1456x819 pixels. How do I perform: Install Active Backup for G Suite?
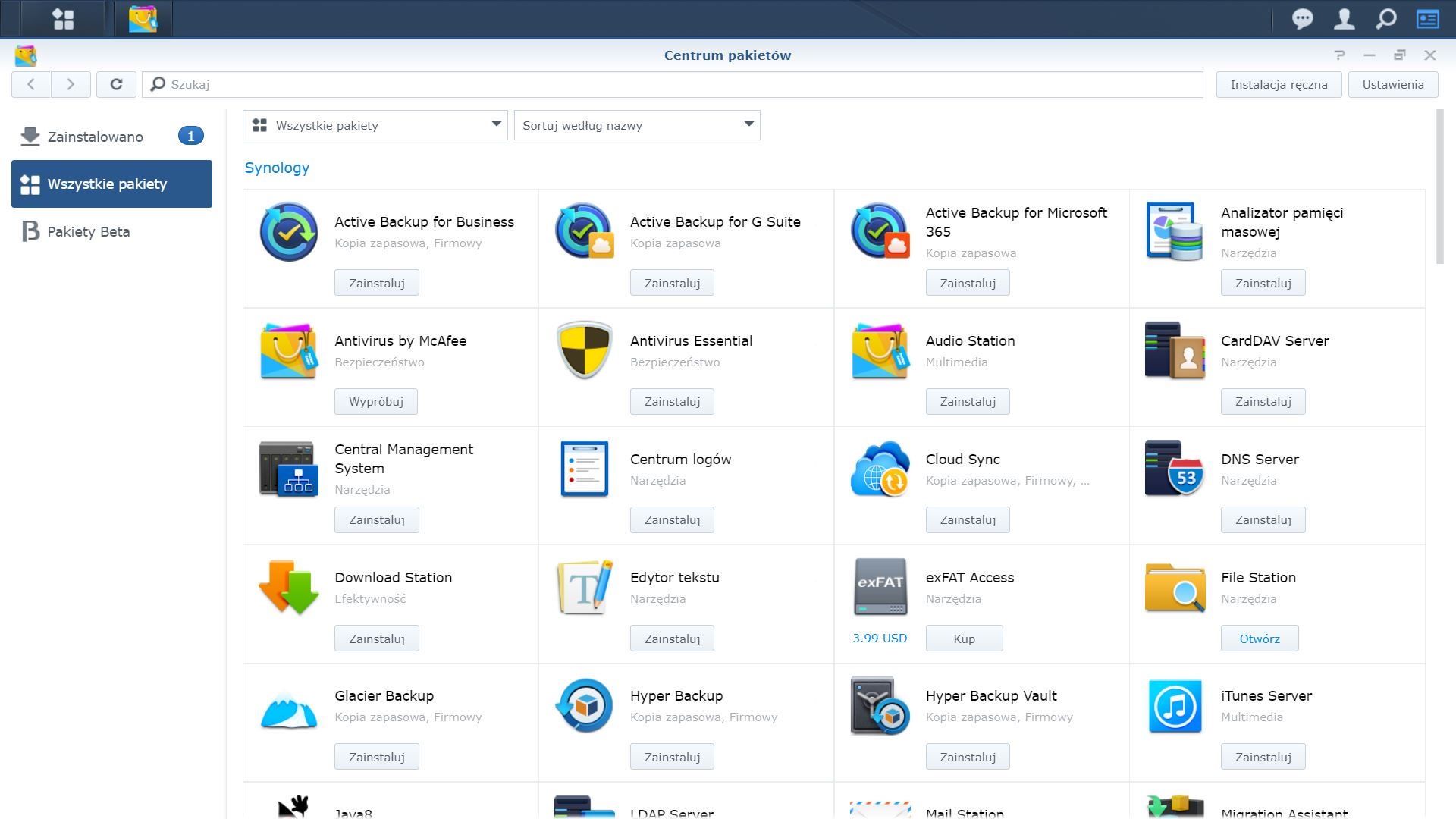pyautogui.click(x=672, y=283)
